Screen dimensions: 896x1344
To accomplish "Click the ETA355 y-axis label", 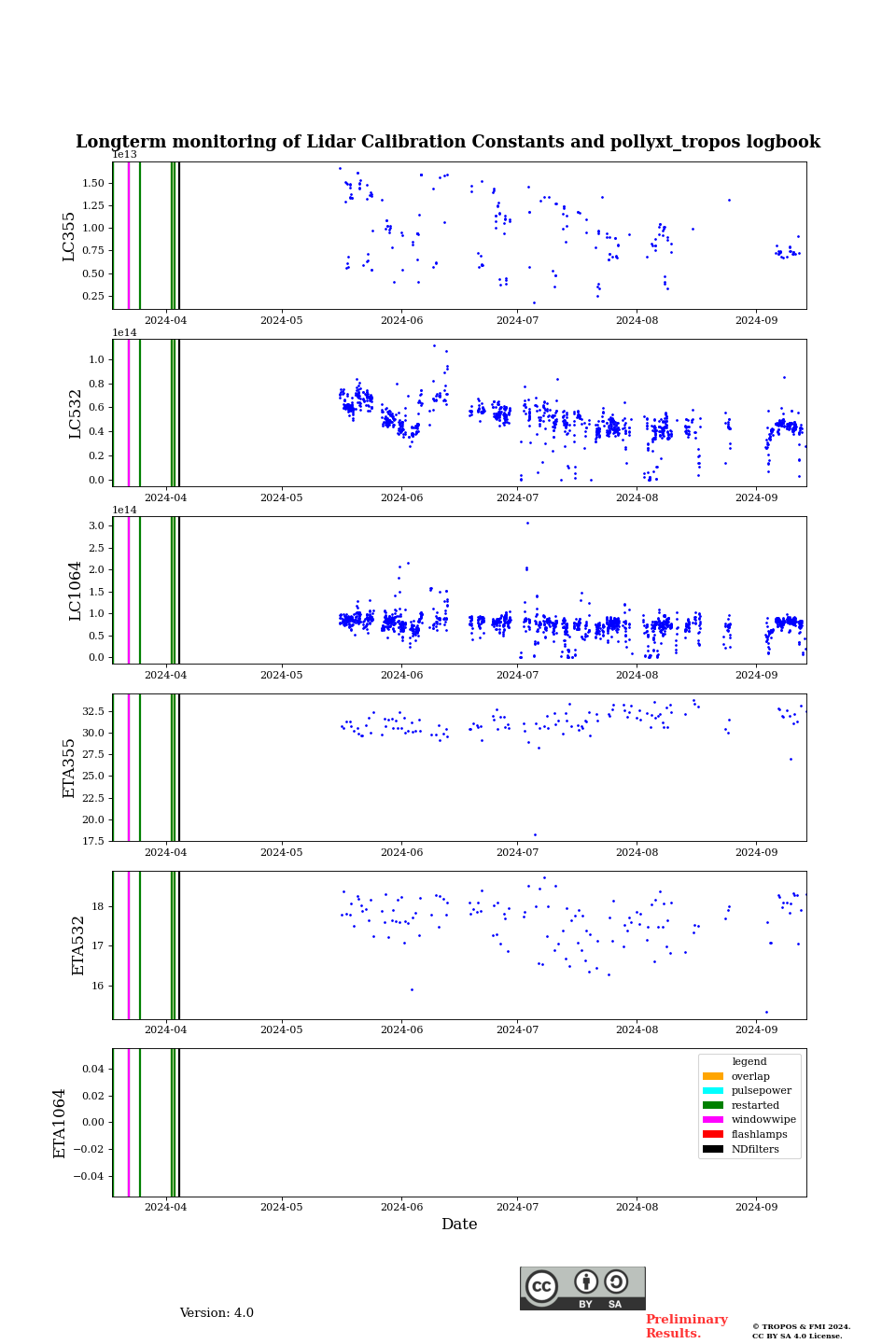I will pyautogui.click(x=69, y=768).
